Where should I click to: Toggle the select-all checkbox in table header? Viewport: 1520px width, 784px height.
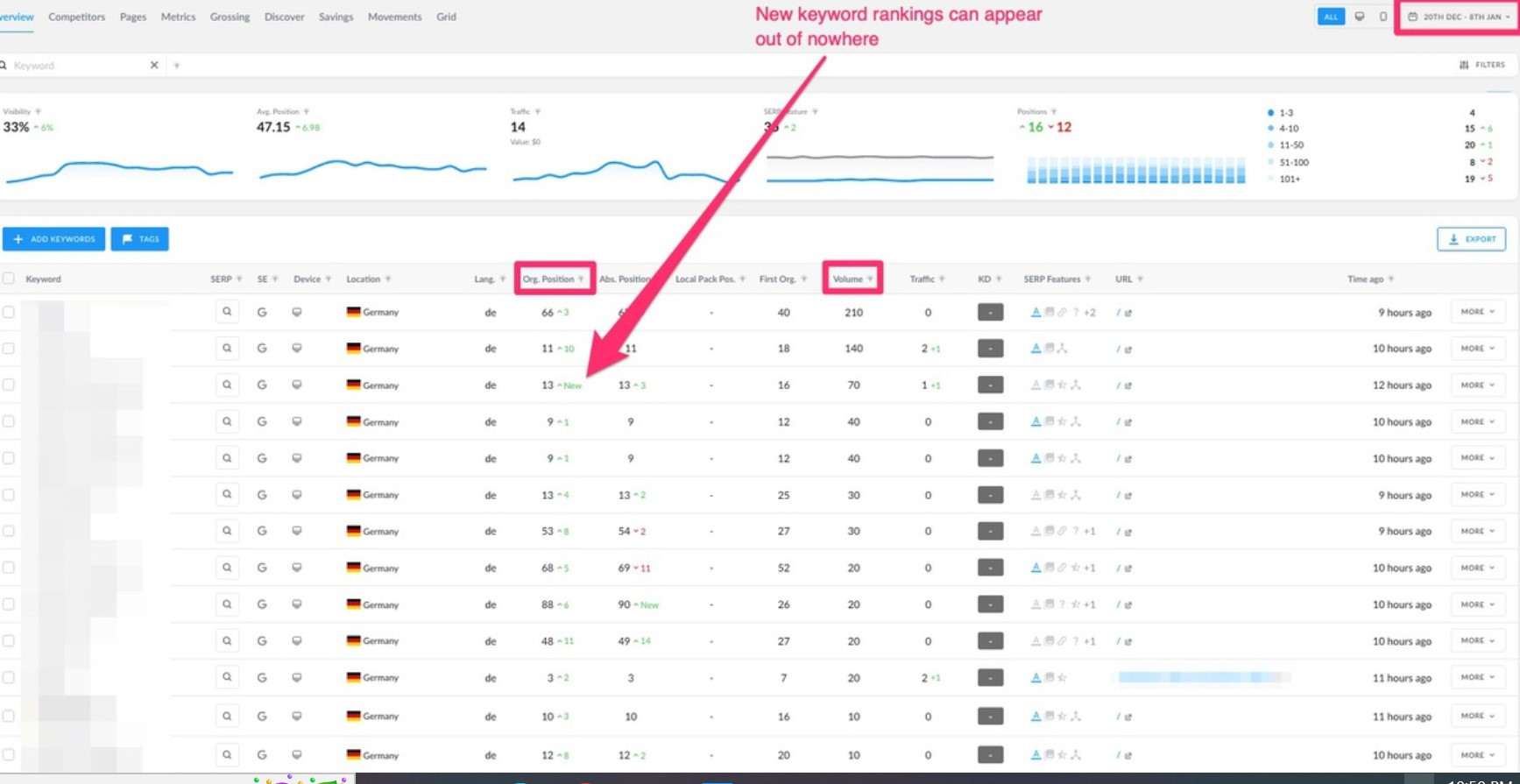tap(9, 279)
